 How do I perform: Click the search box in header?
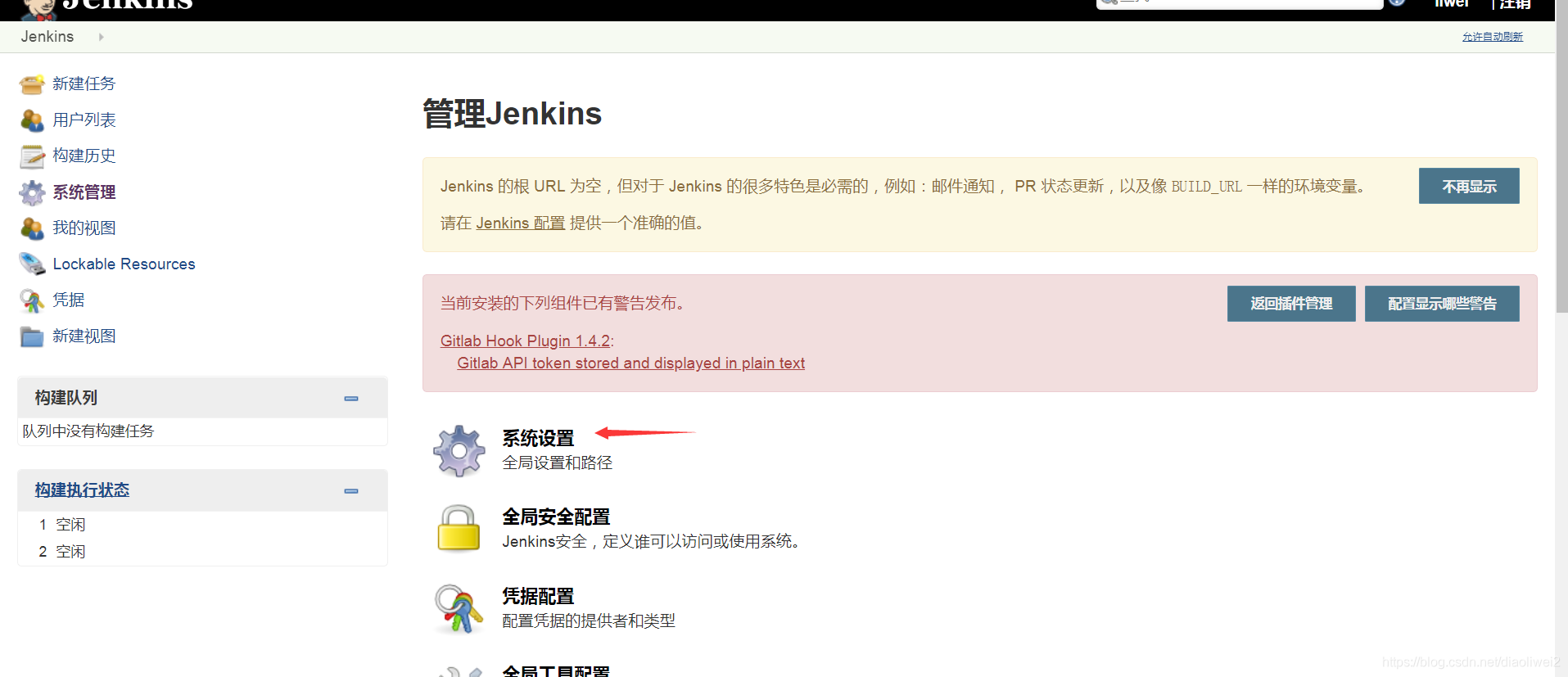(1240, 4)
